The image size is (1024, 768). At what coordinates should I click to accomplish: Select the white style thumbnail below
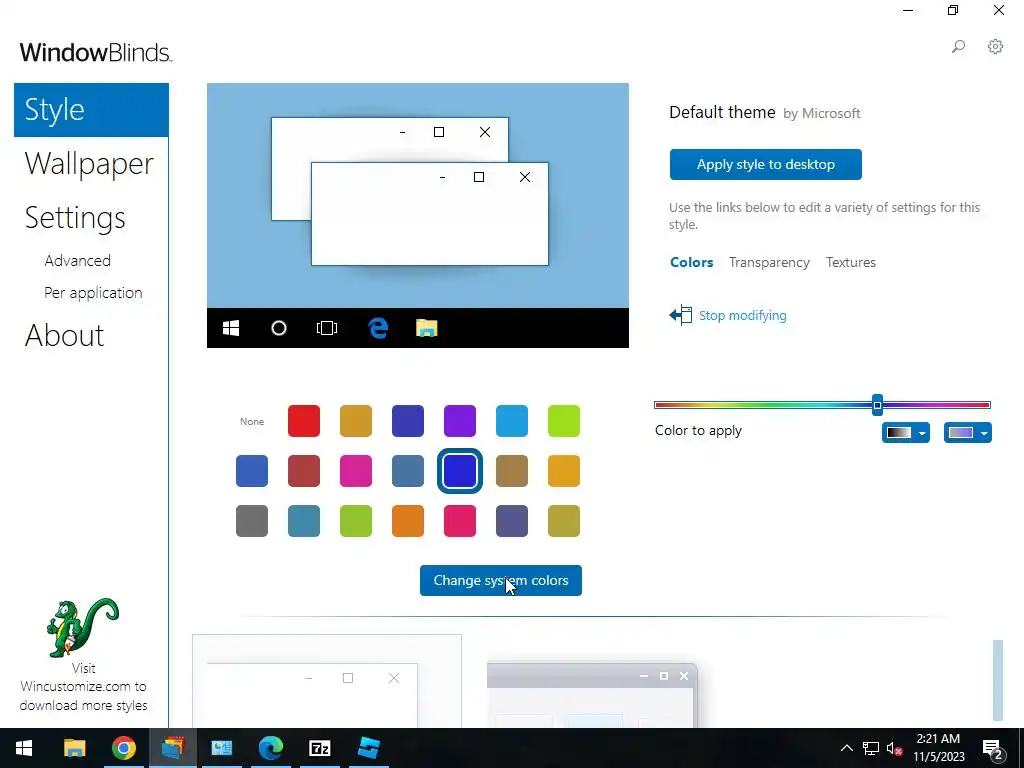tap(327, 680)
